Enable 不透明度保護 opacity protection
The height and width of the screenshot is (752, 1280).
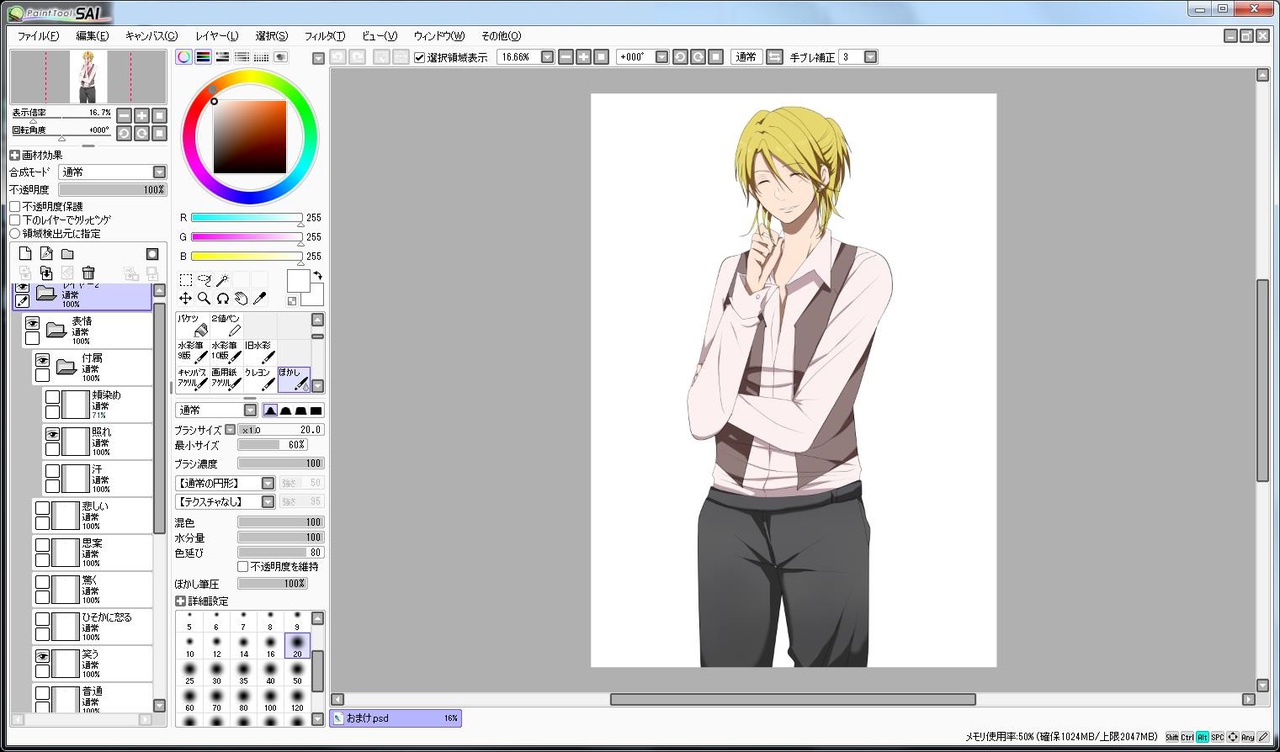tap(15, 207)
